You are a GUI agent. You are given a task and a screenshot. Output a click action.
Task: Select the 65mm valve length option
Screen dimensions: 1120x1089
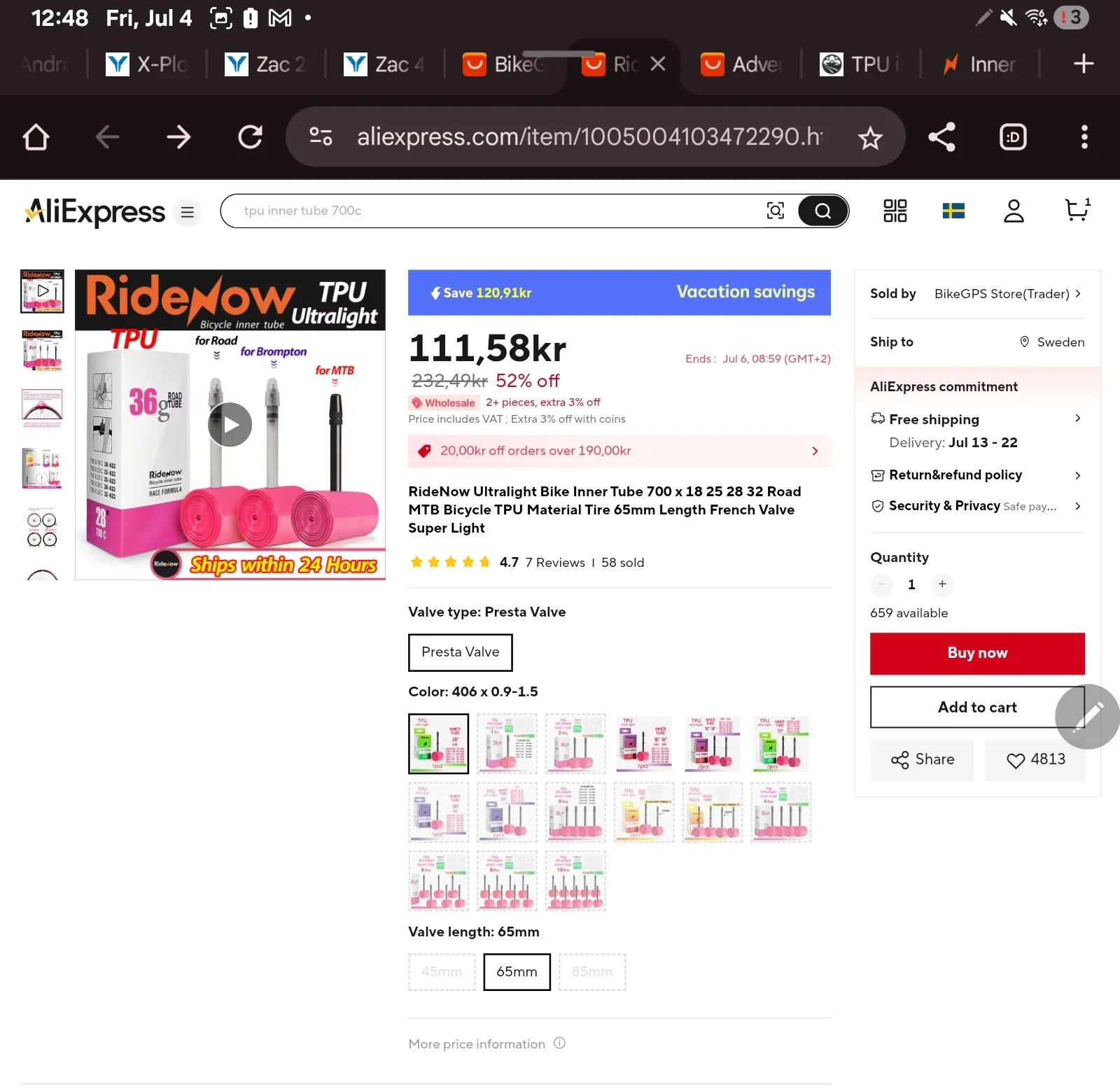tap(517, 971)
